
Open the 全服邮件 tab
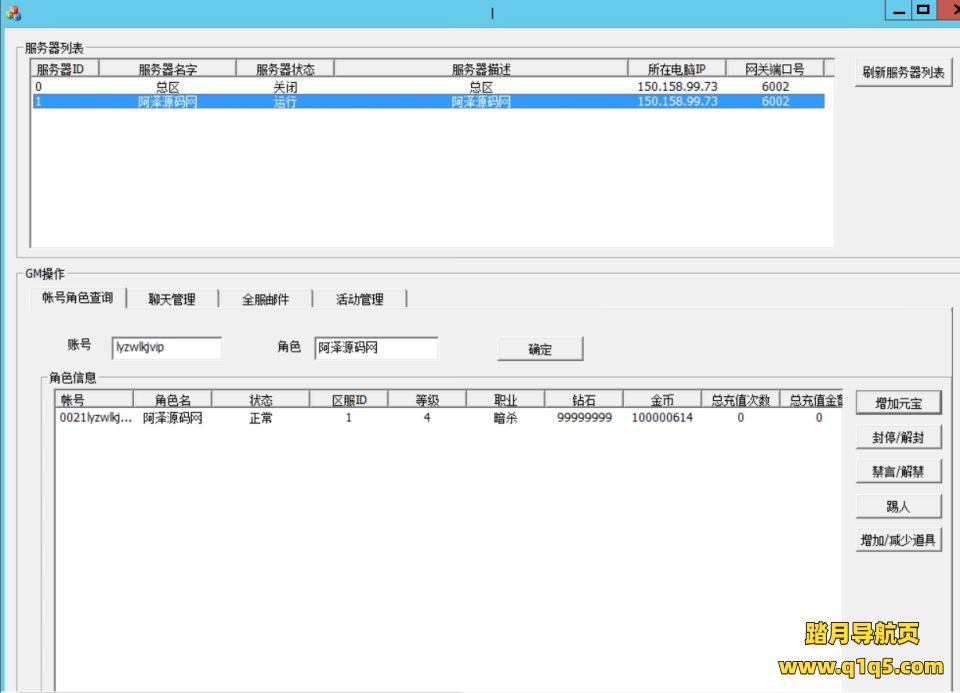coord(265,299)
